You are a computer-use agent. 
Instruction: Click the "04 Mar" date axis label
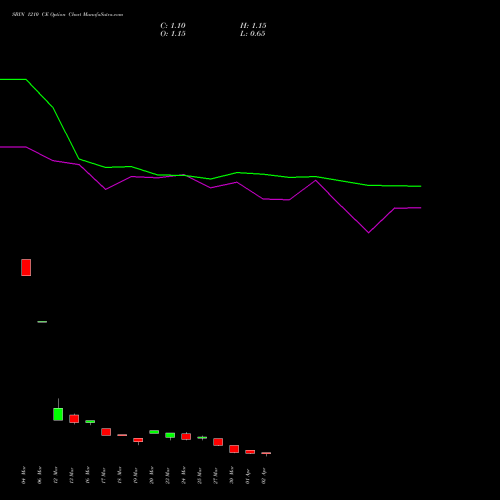23,475
